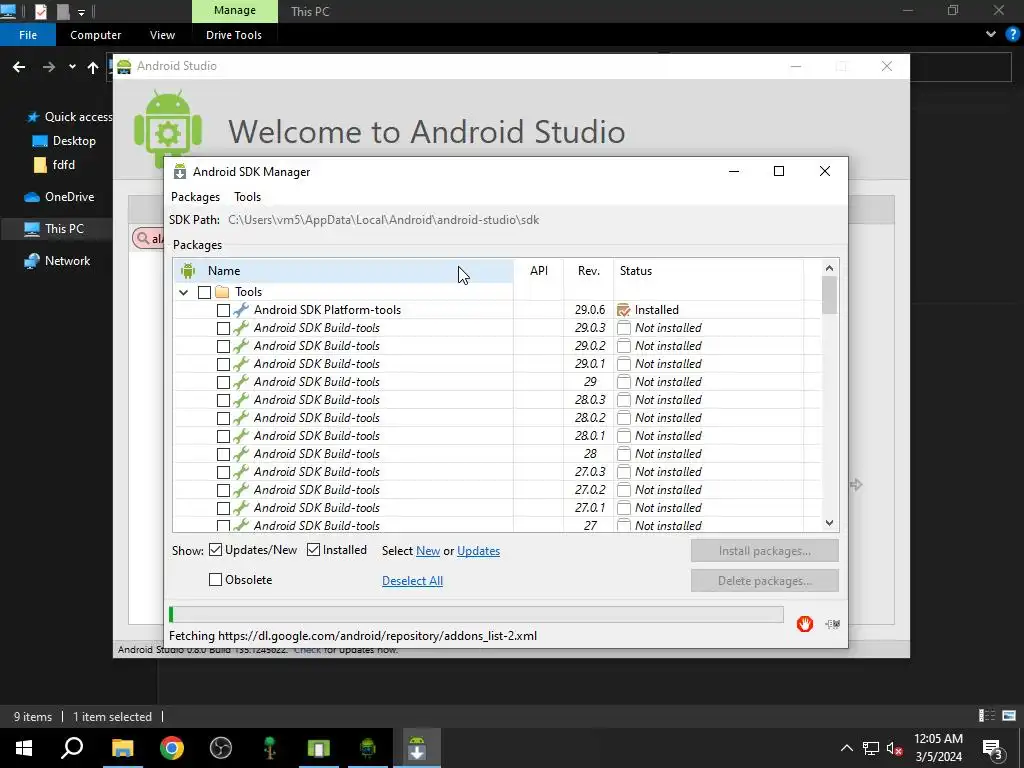Click Explorer help question mark icon
The width and height of the screenshot is (1024, 768).
(1012, 35)
